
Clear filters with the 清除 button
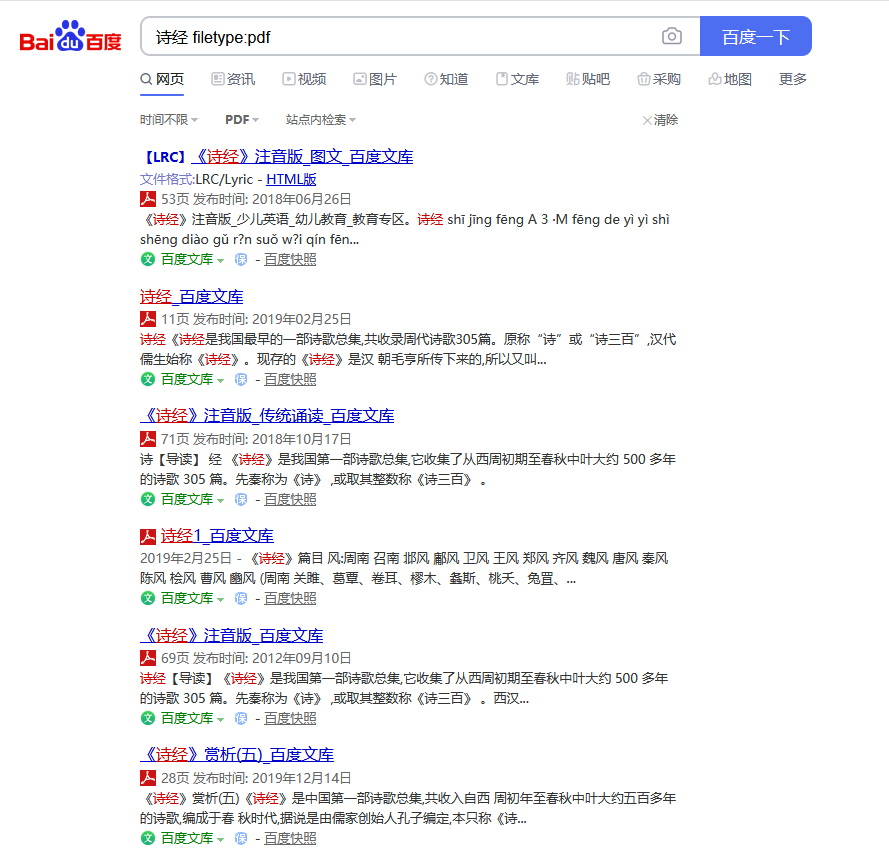[x=661, y=120]
